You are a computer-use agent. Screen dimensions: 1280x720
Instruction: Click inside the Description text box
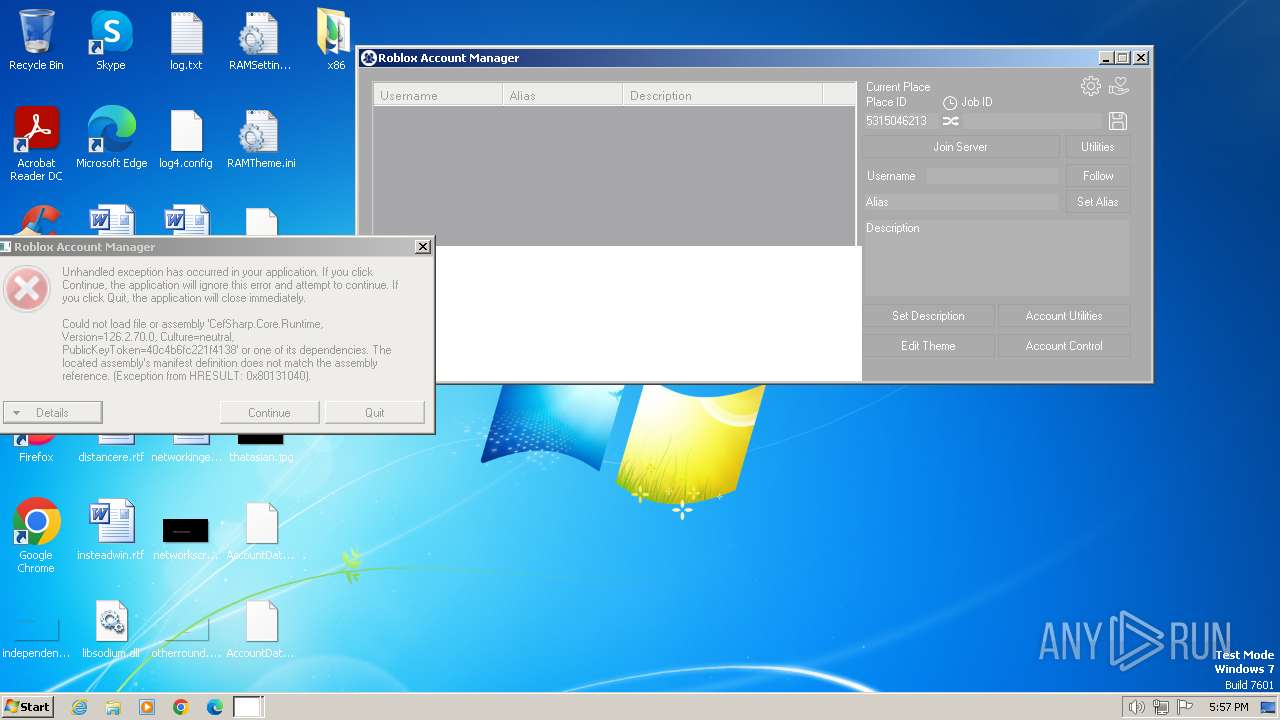tap(996, 258)
